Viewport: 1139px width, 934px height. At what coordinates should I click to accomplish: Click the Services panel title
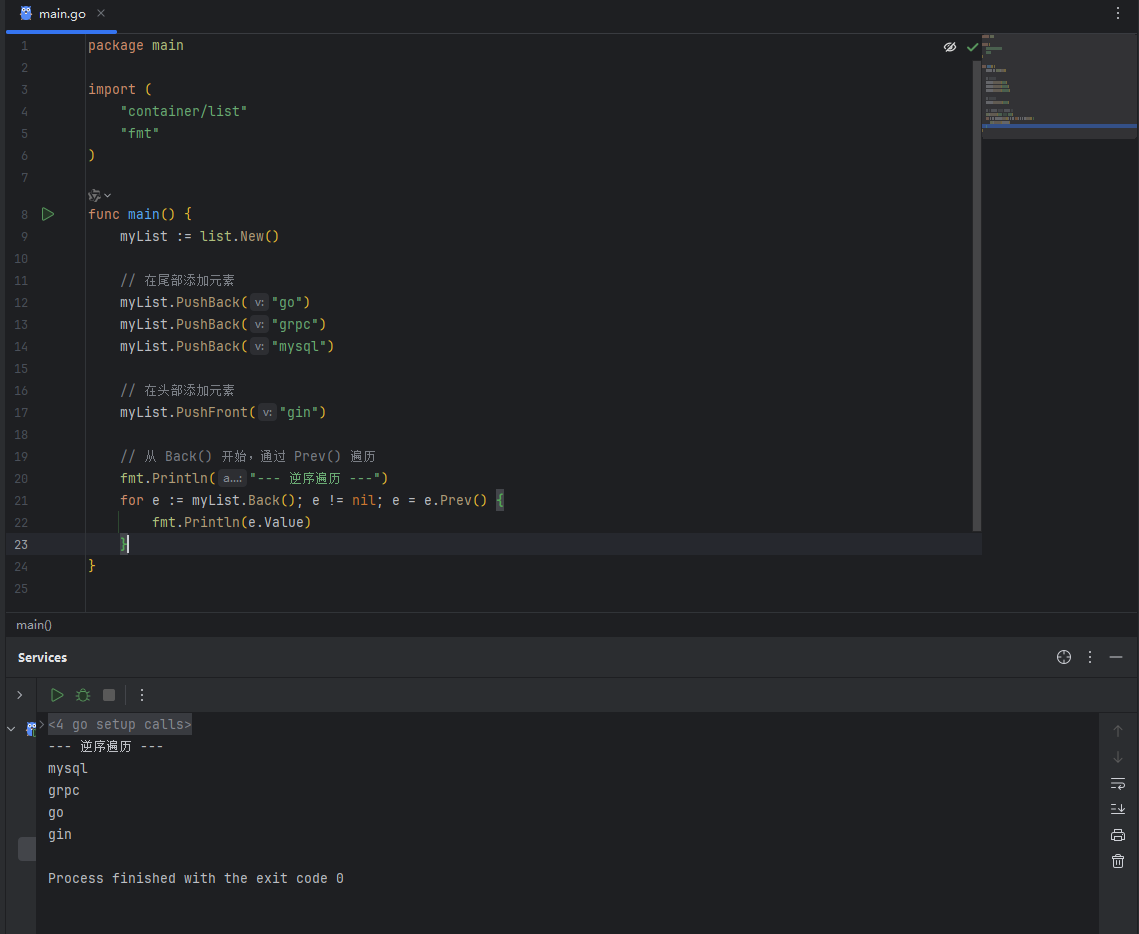pyautogui.click(x=42, y=657)
